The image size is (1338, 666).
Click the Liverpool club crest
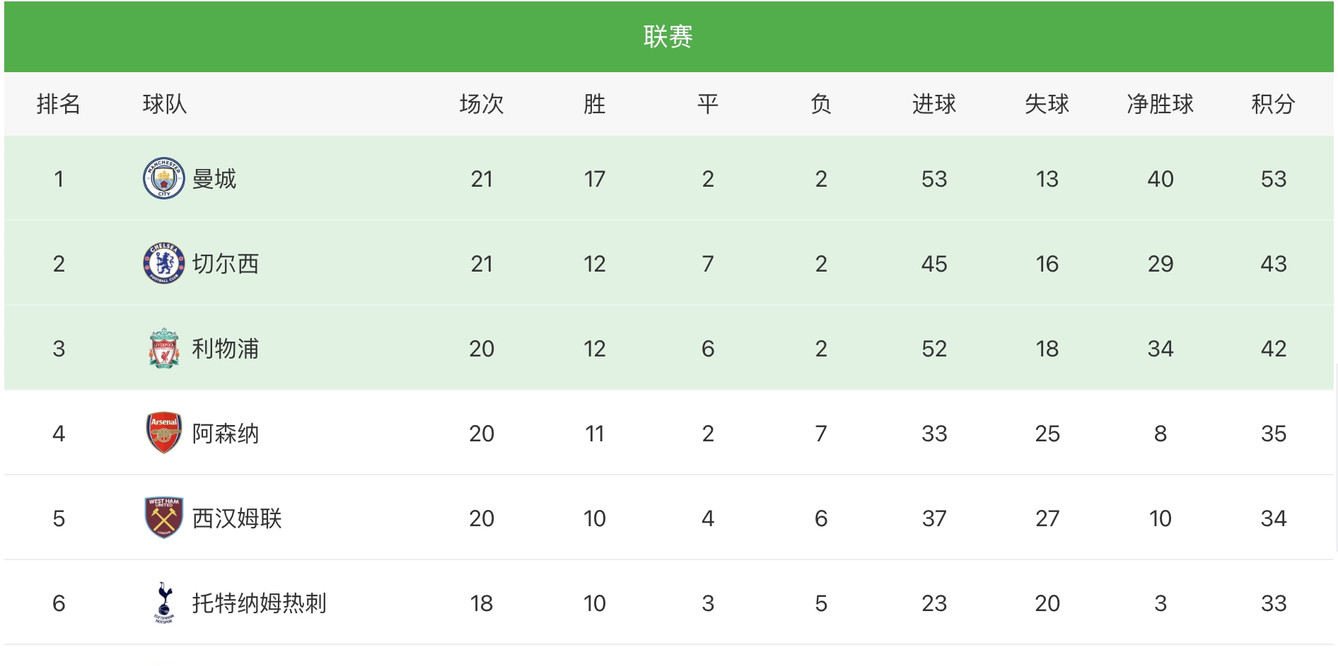[164, 349]
